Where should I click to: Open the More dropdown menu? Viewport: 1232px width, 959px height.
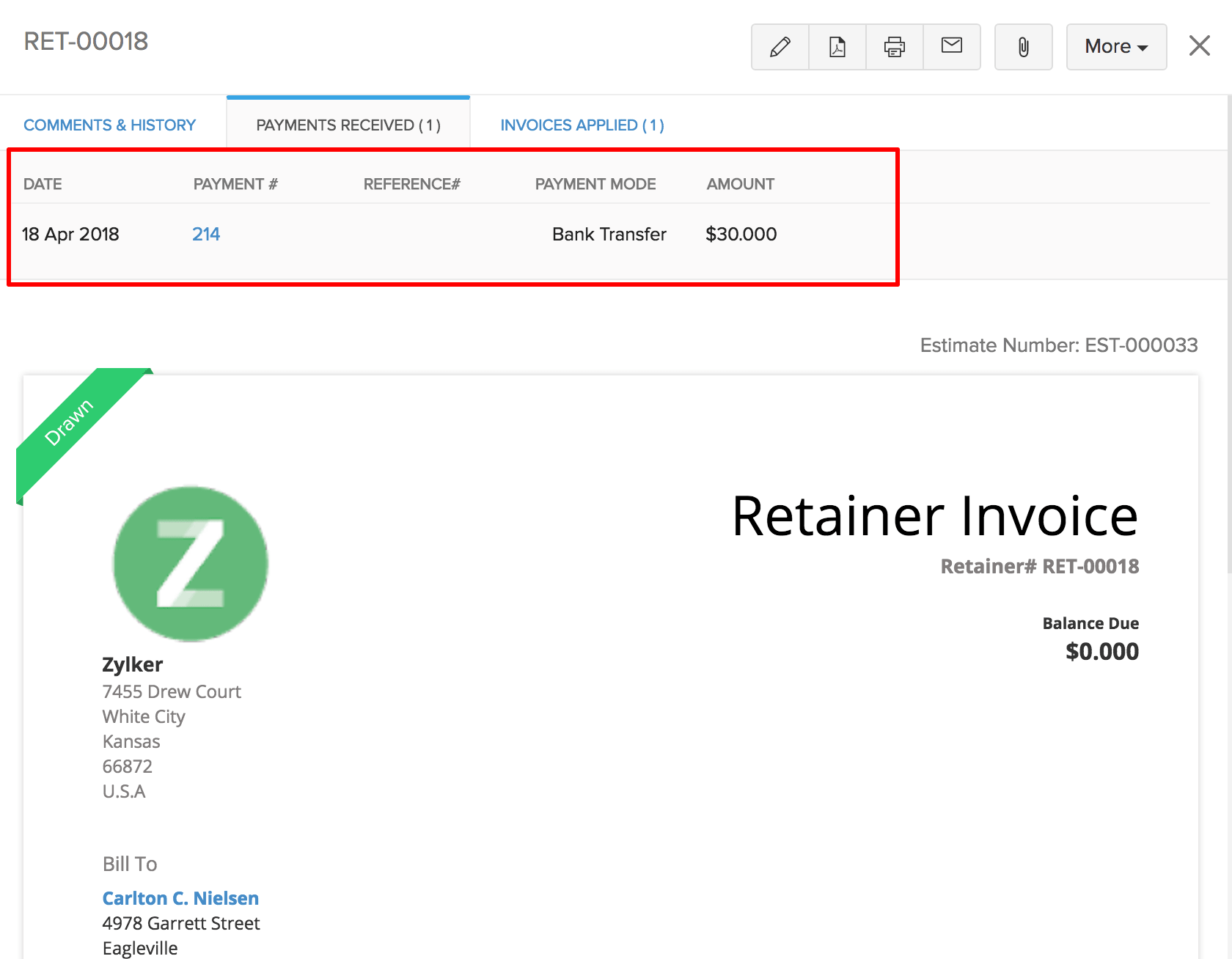point(1116,47)
